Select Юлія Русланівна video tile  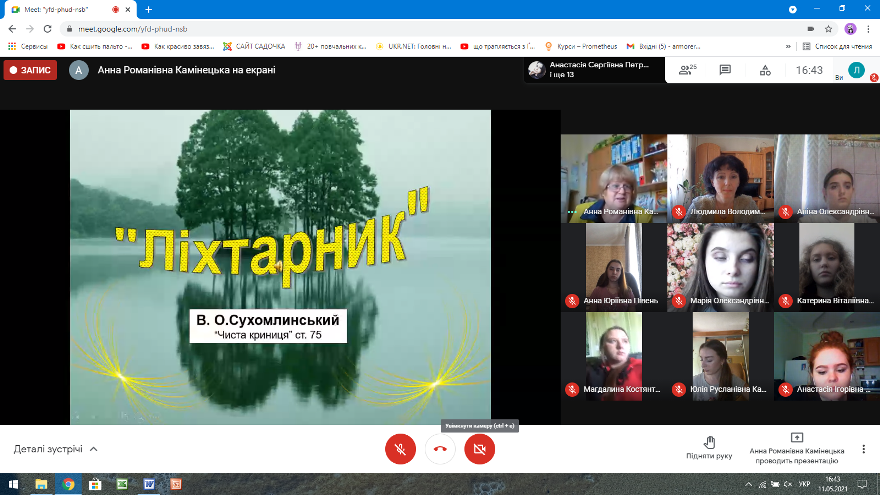[721, 356]
